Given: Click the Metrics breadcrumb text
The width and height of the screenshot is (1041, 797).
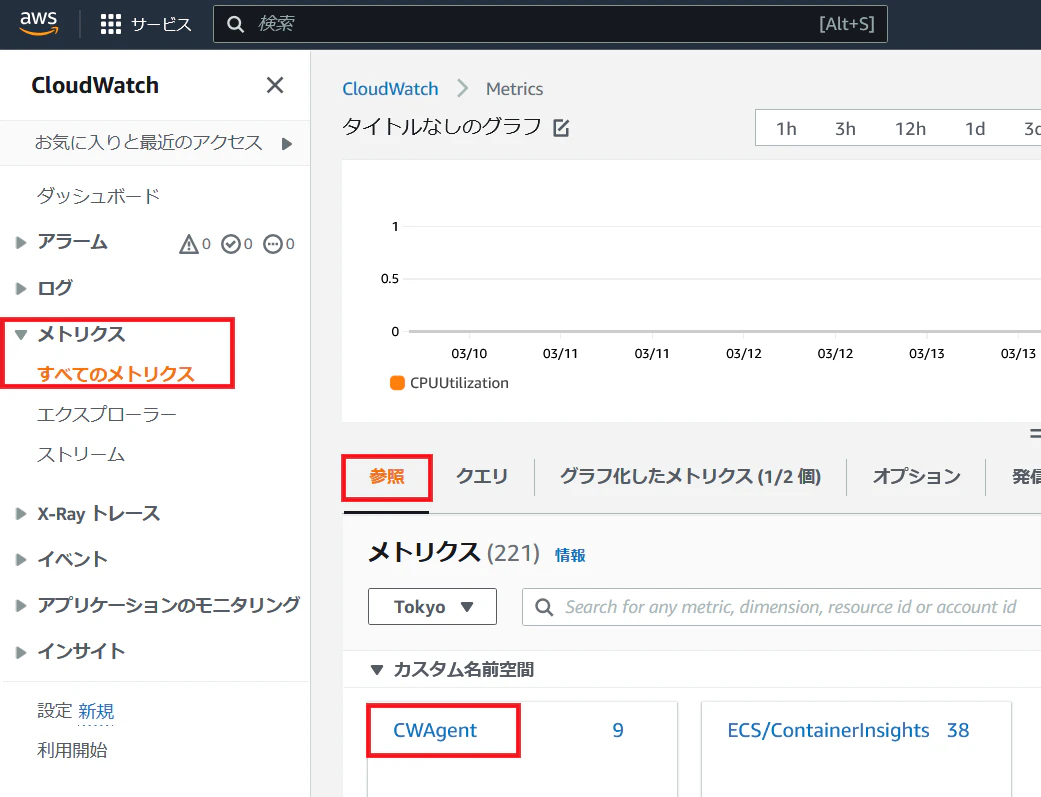Looking at the screenshot, I should [x=515, y=89].
